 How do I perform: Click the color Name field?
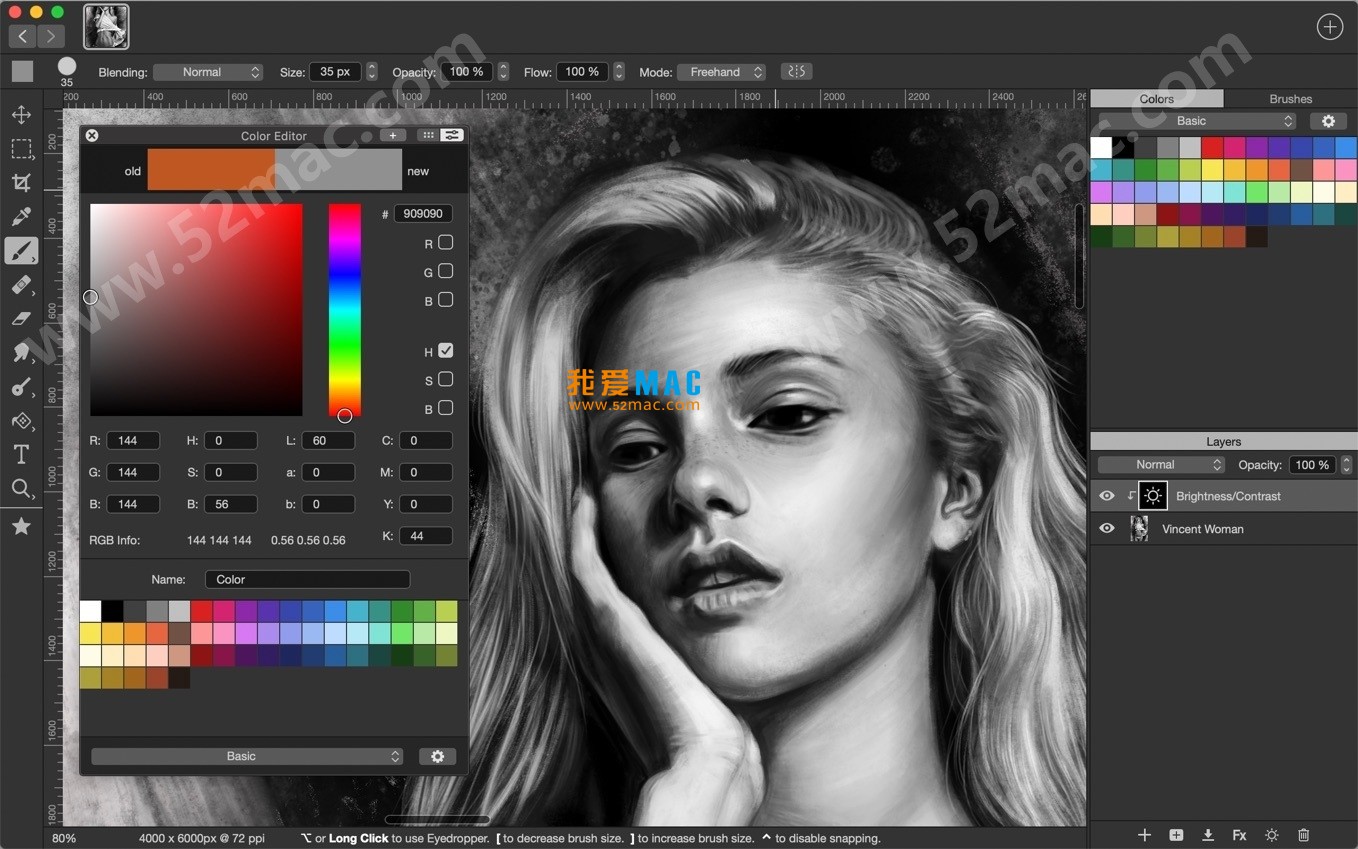(307, 579)
